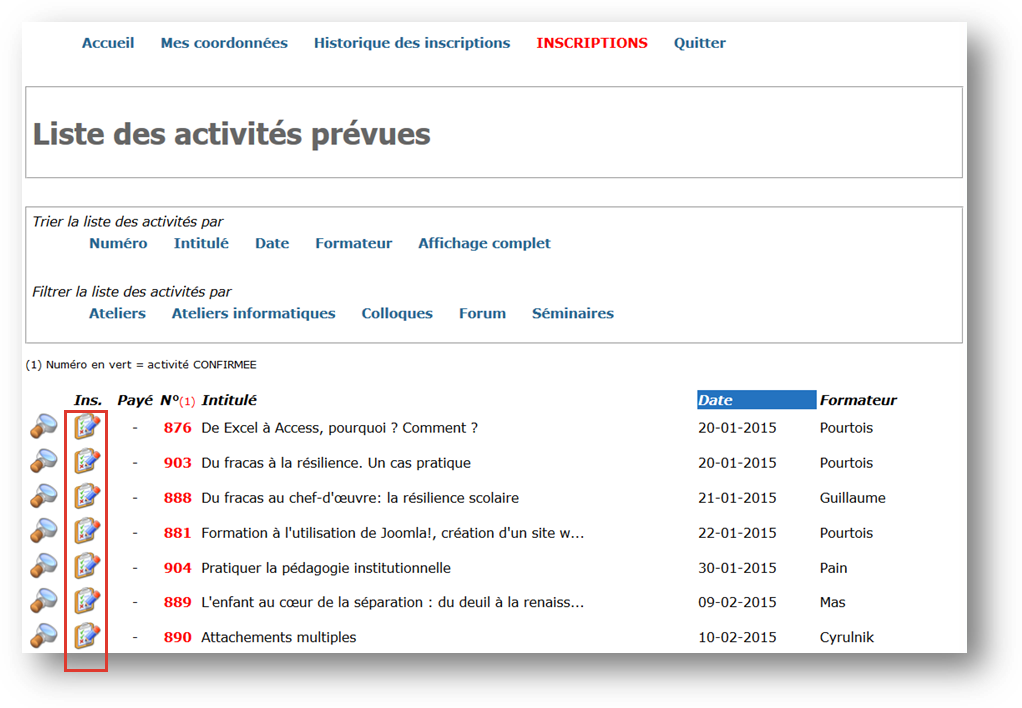Click activity number 888
1022x708 pixels.
177,497
